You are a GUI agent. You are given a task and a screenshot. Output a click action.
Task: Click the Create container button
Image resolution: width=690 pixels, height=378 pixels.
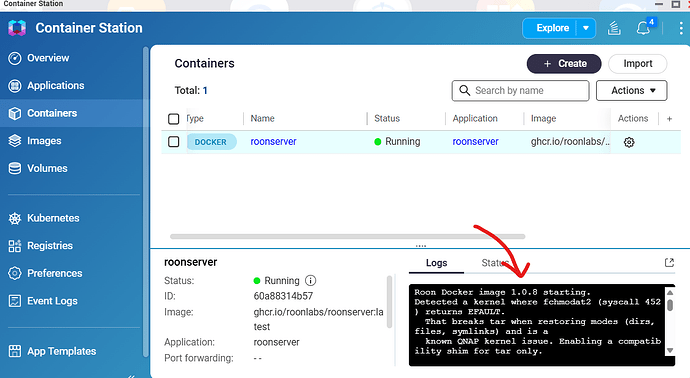click(x=564, y=64)
